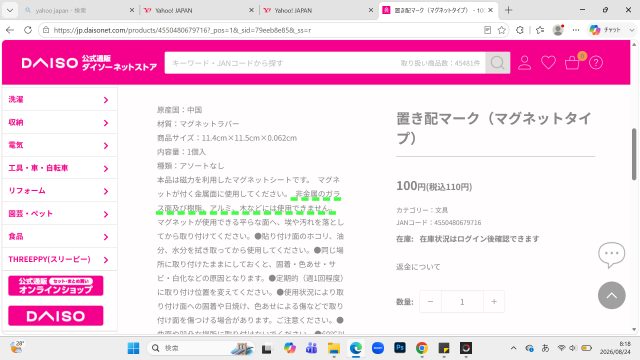The height and width of the screenshot is (360, 640).
Task: Open Copilot chat button
Action: [606, 30]
